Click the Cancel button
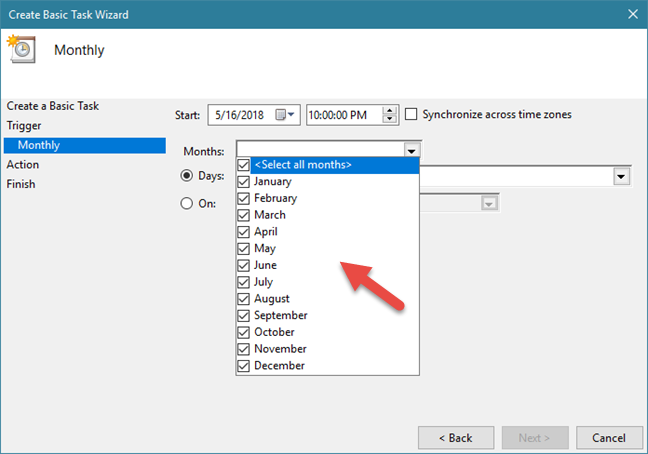 point(609,438)
